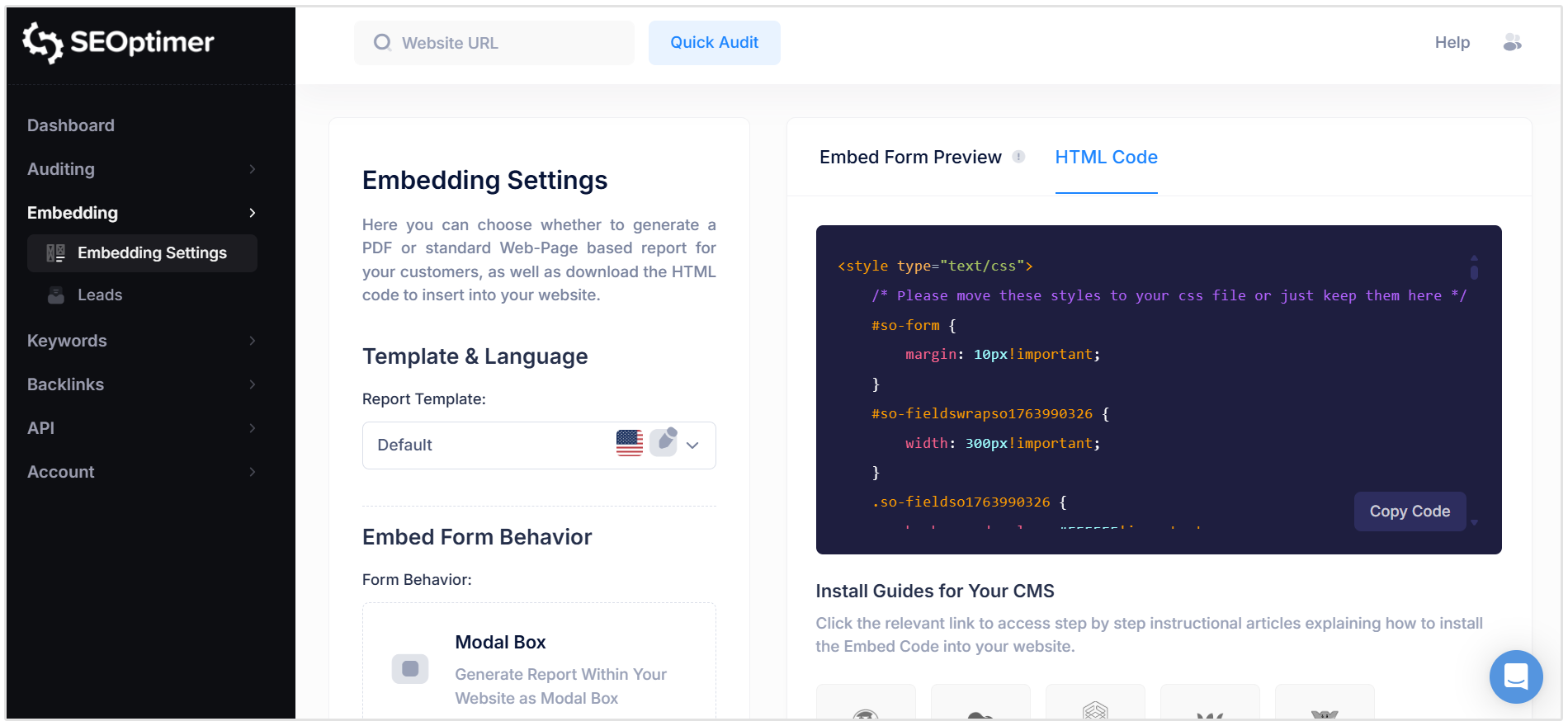Collapse the Embedding menu chevron
Screen dimensions: 1568x726
[253, 213]
